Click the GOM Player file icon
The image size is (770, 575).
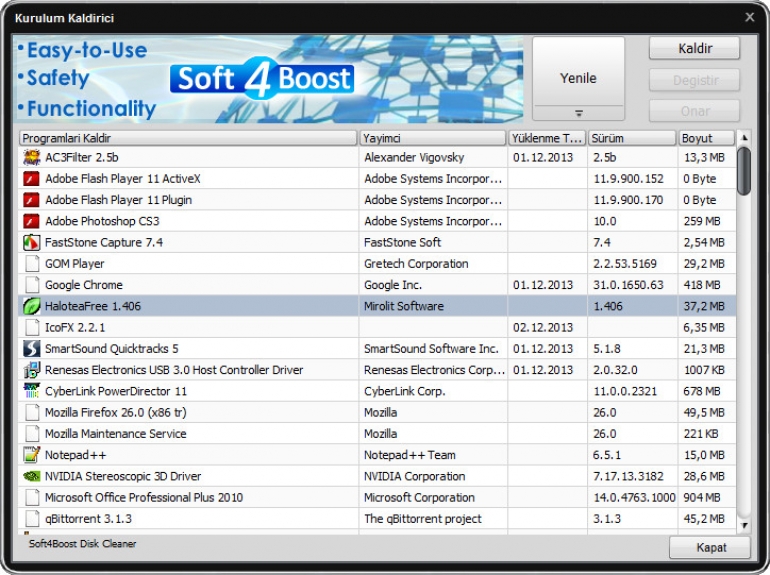pos(32,264)
